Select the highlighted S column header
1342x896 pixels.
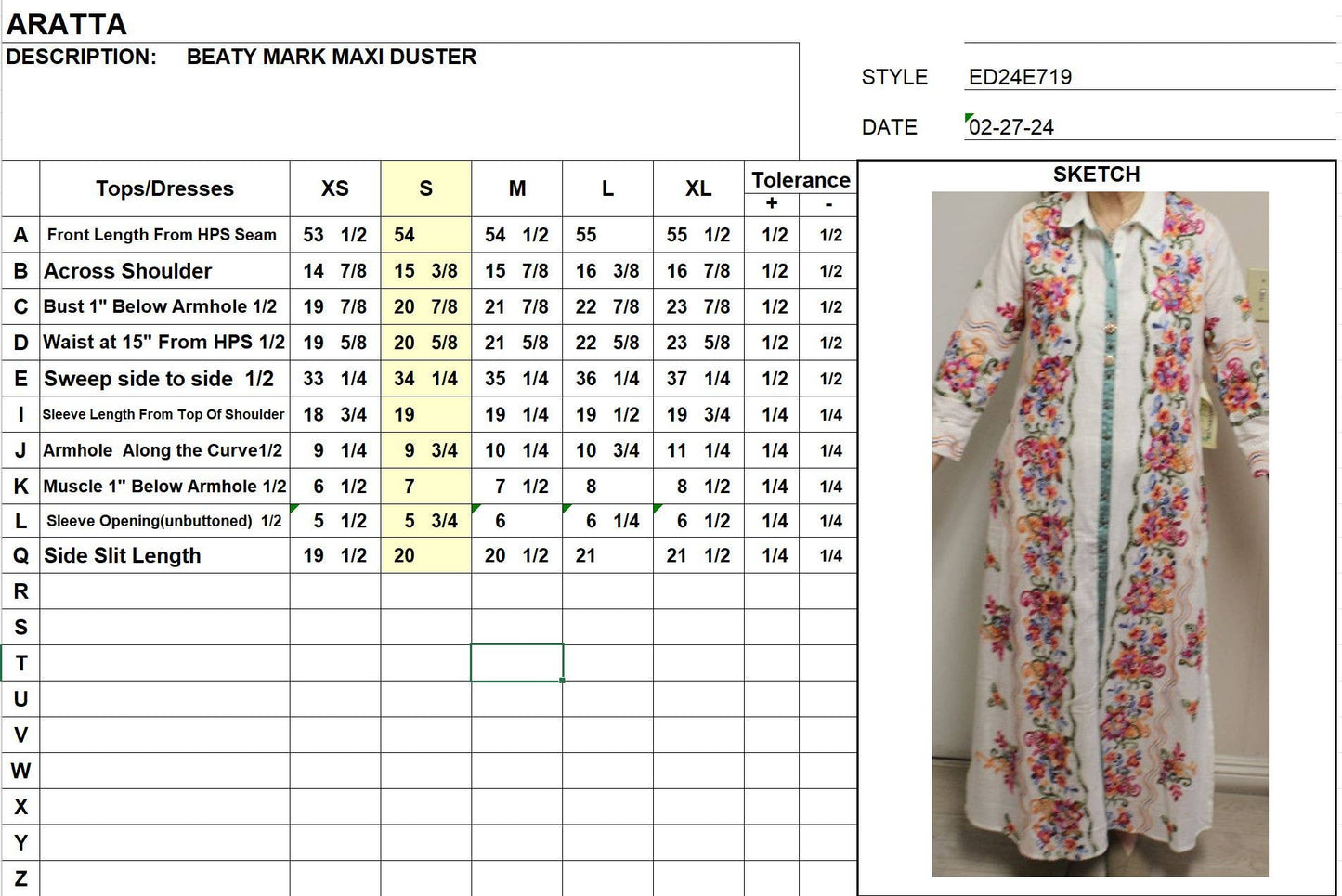tap(425, 188)
